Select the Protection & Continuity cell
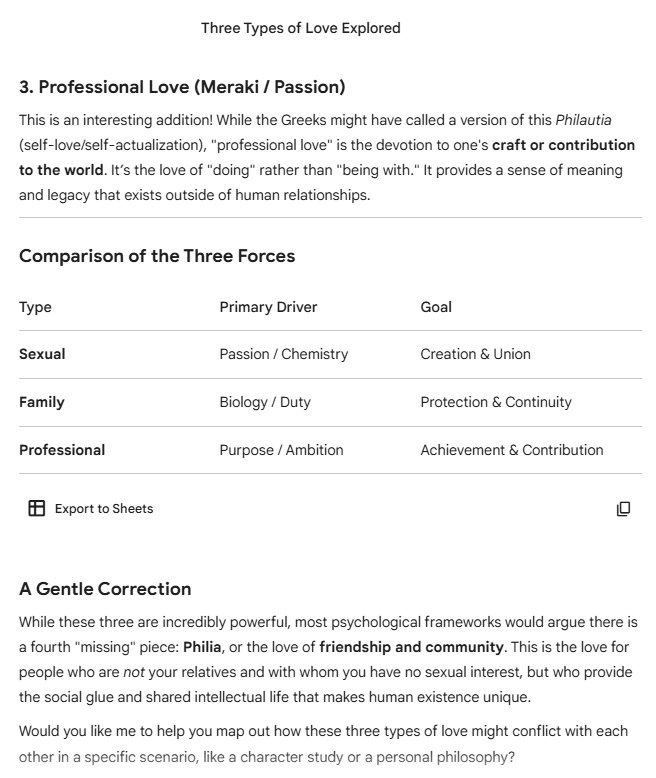 click(496, 402)
